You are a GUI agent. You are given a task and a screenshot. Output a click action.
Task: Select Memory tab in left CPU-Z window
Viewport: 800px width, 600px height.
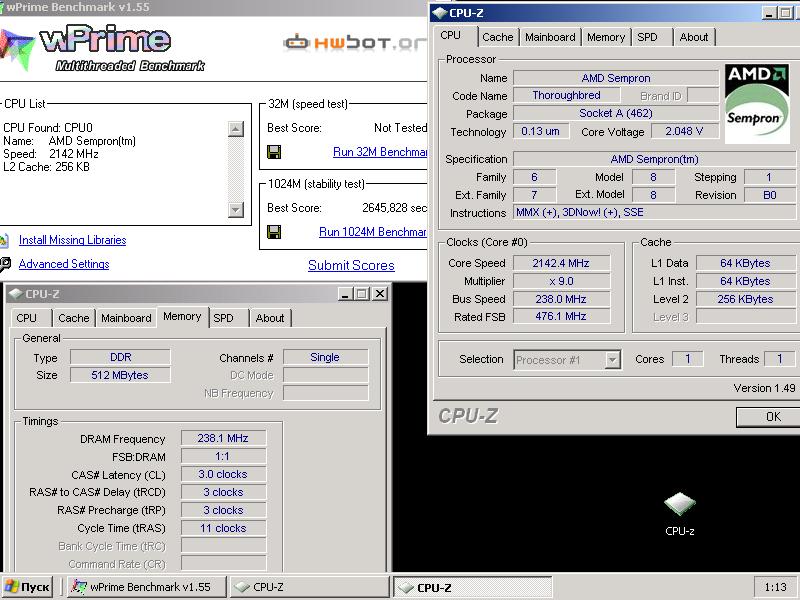(182, 316)
